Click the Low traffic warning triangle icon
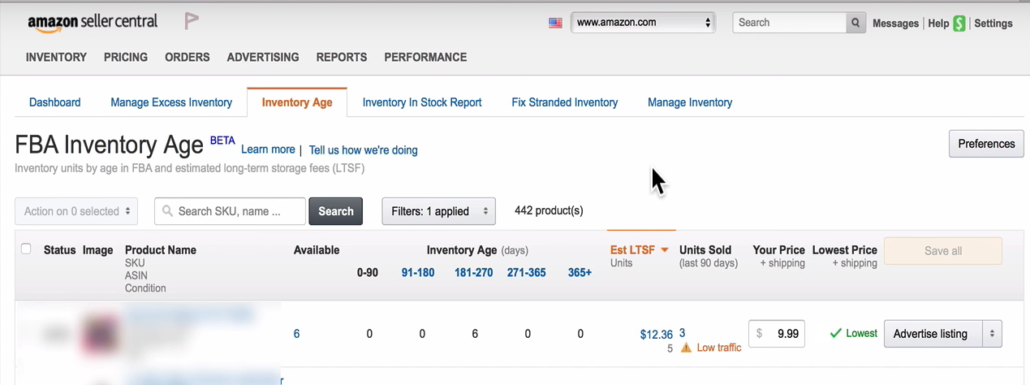 pyautogui.click(x=686, y=348)
